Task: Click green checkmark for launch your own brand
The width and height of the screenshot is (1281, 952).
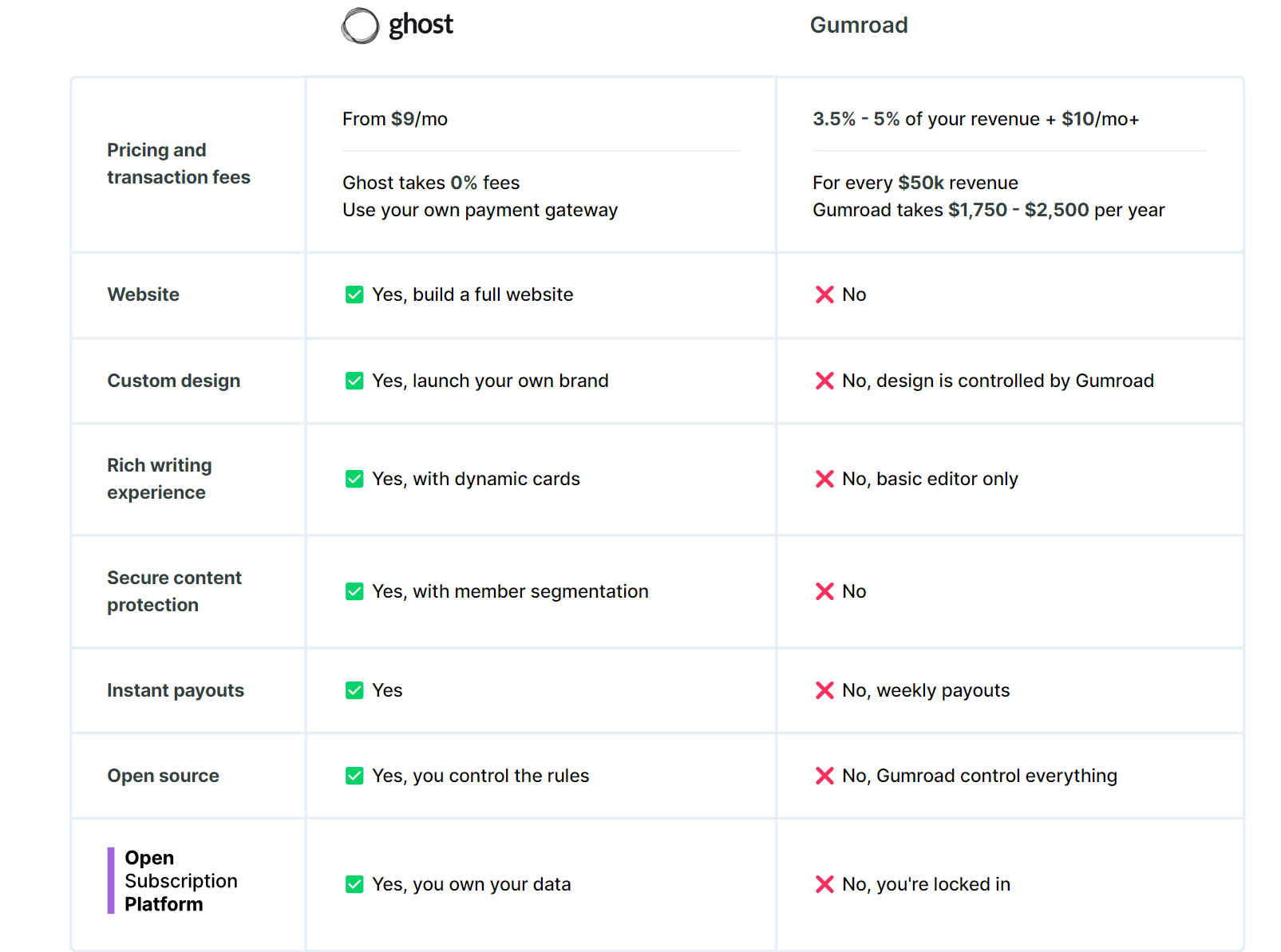Action: click(354, 381)
